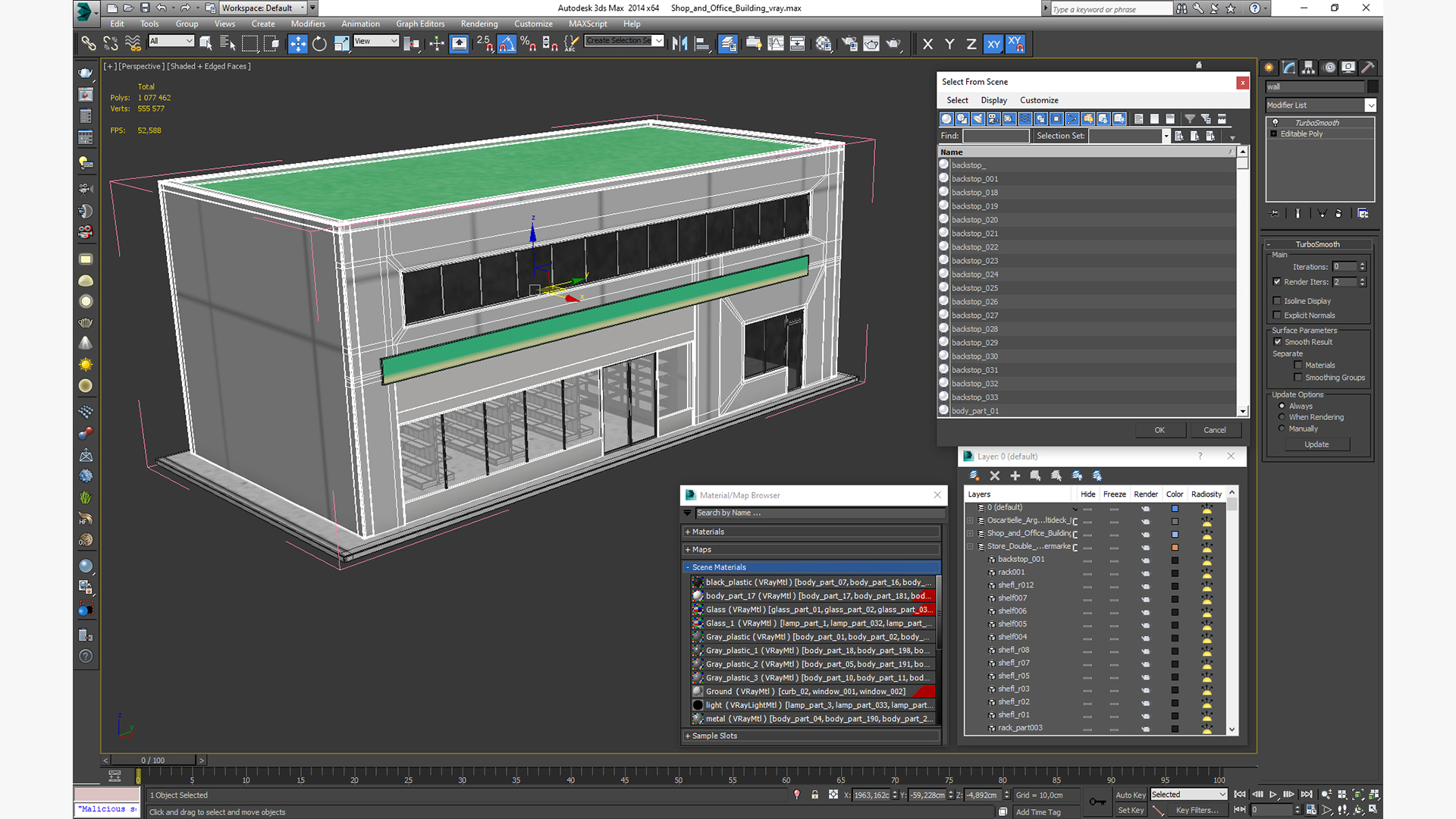Image resolution: width=1456 pixels, height=819 pixels.
Task: Activate the Select and Rotate tool
Action: (319, 44)
